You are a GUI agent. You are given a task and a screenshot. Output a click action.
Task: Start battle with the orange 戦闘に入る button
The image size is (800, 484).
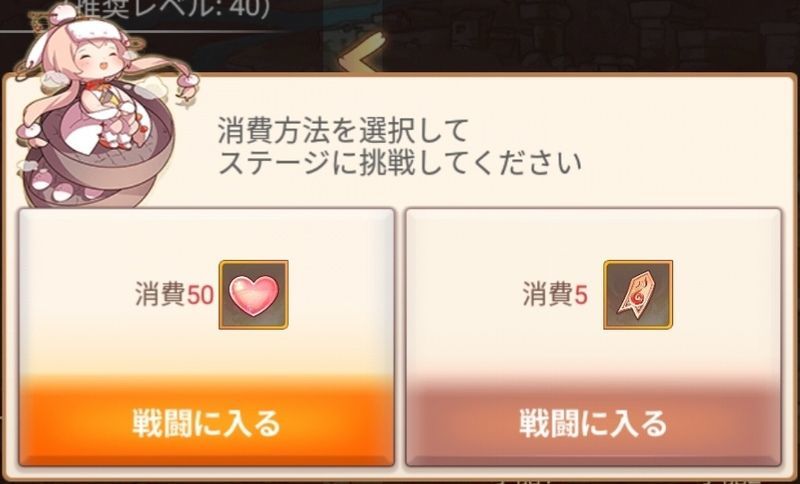[x=207, y=422]
